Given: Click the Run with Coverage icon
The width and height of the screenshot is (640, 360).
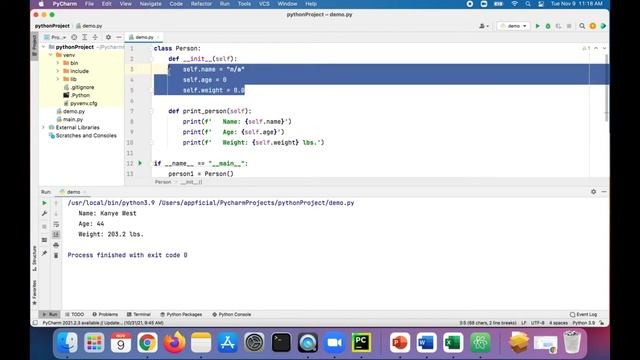Looking at the screenshot, I should click(x=558, y=26).
